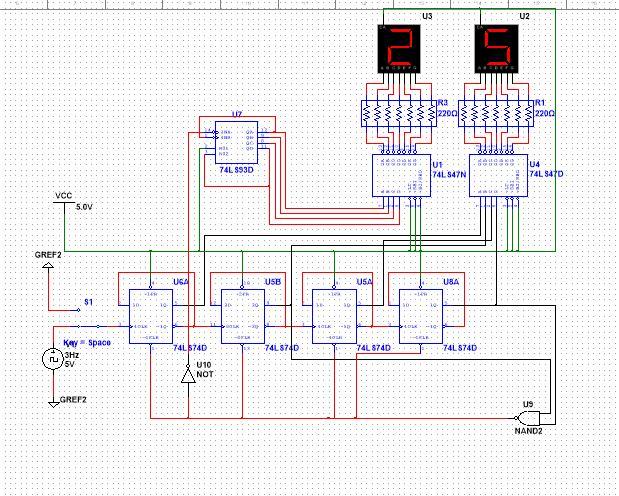Screen dimensions: 619x496
Task: Click the 74LS74D label under U6A
Action: pos(190,348)
